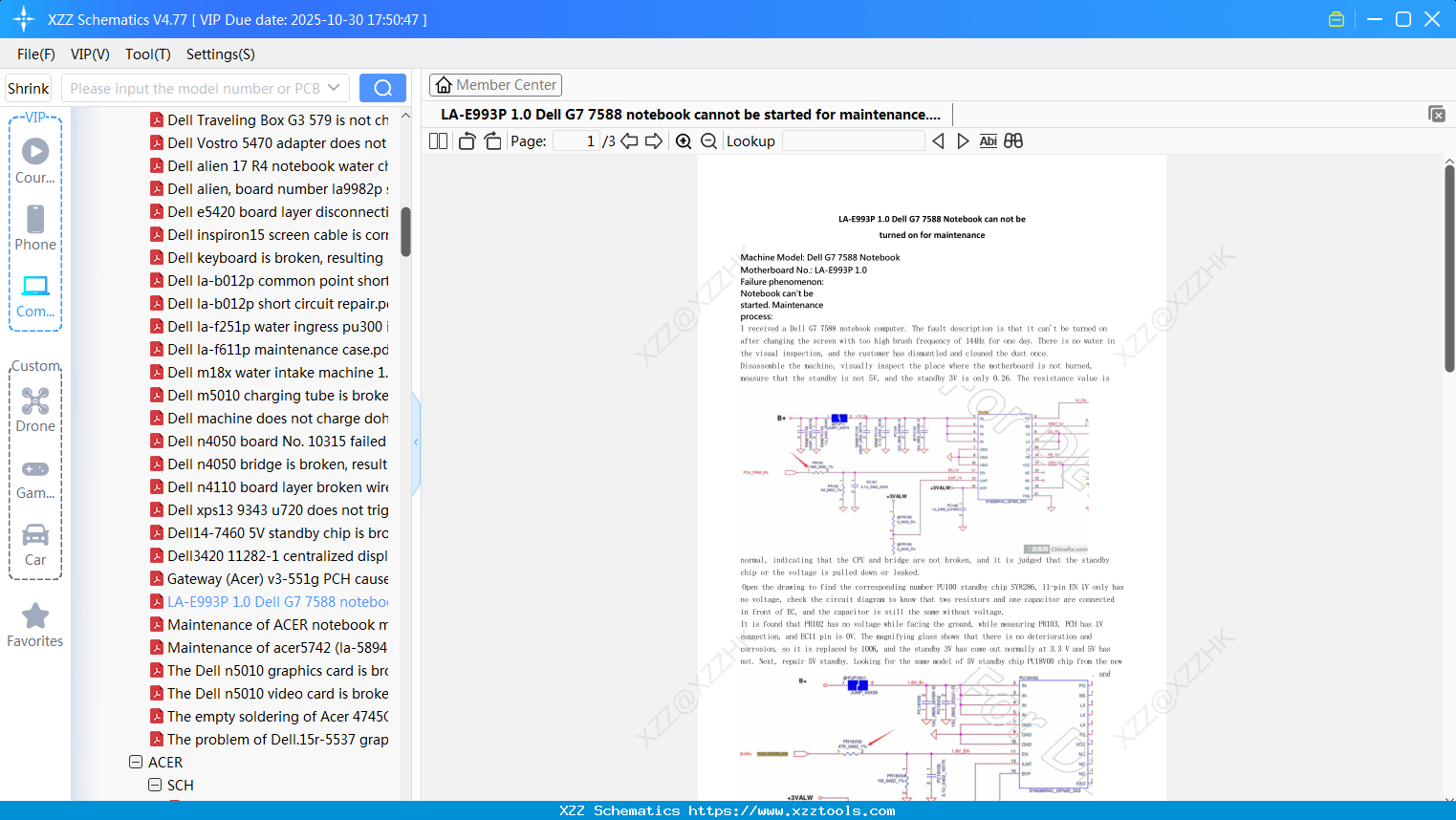This screenshot has height=820, width=1456.
Task: Open 'Dell n4050 bridge is broken' file
Action: point(270,464)
